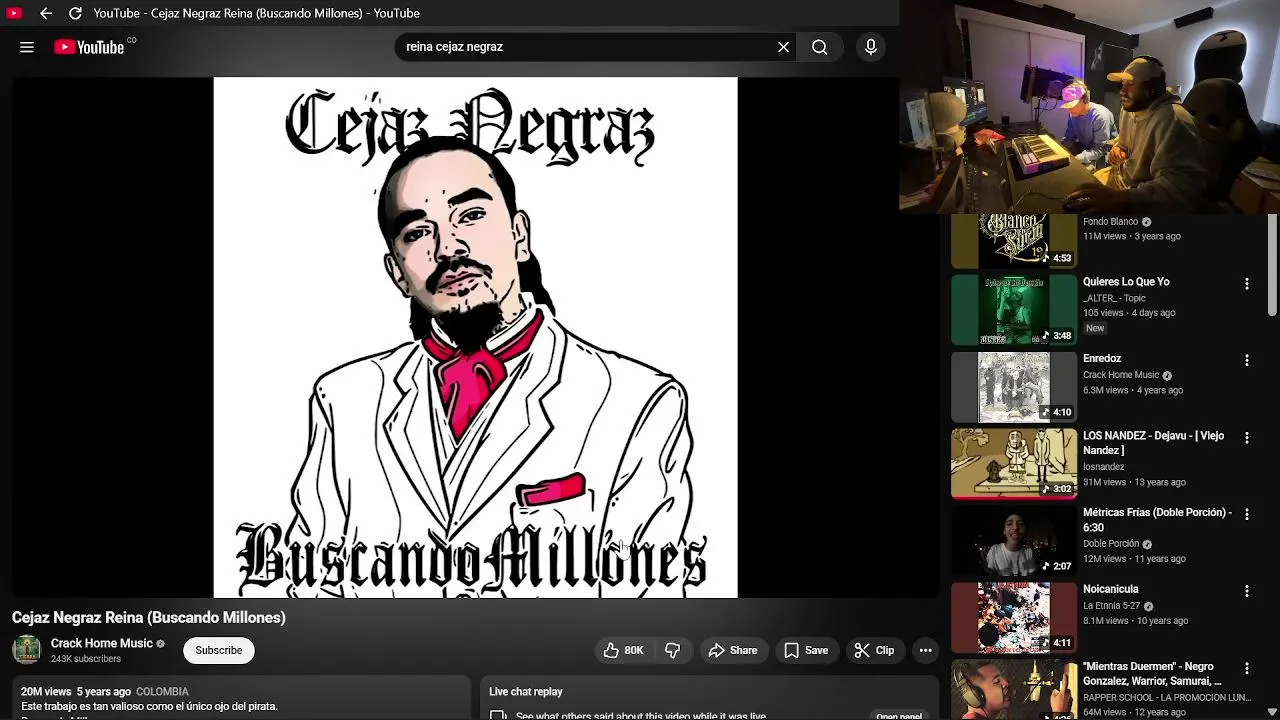The image size is (1280, 720).
Task: Go to the YouTube home logo
Action: pyautogui.click(x=90, y=47)
